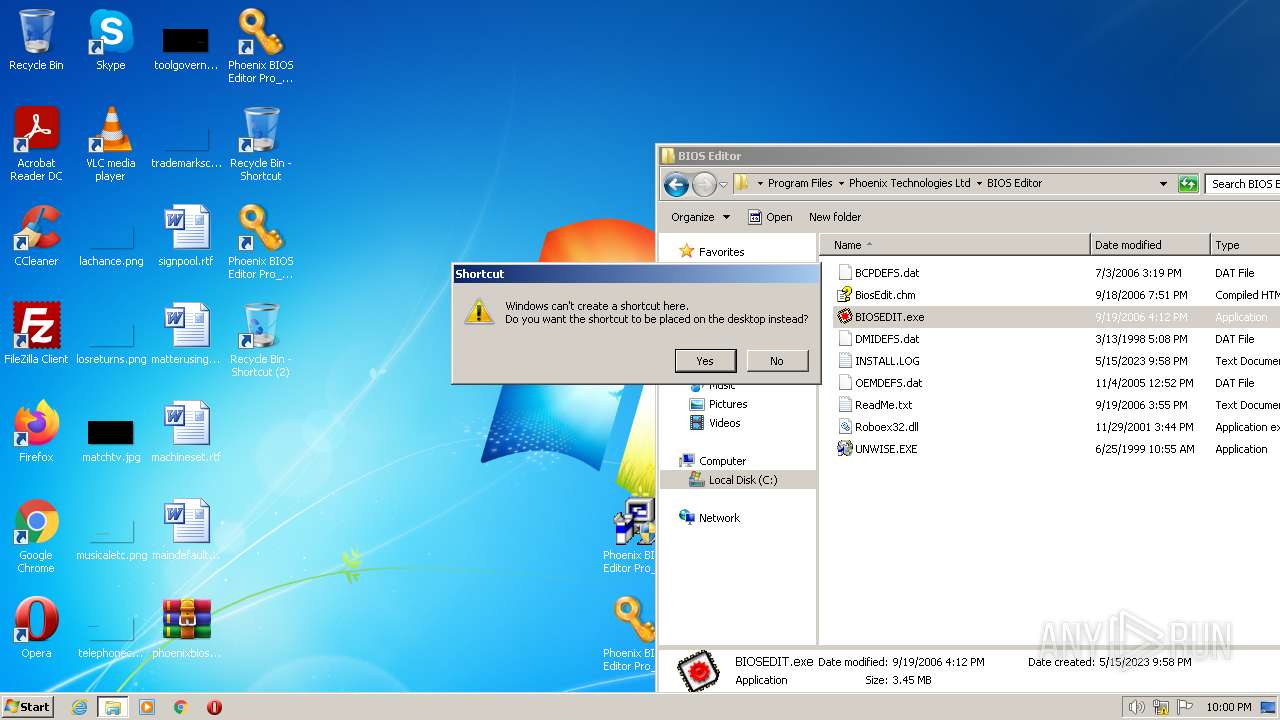Image resolution: width=1280 pixels, height=720 pixels.
Task: Launch Google Chrome desktop shortcut
Action: (x=36, y=536)
